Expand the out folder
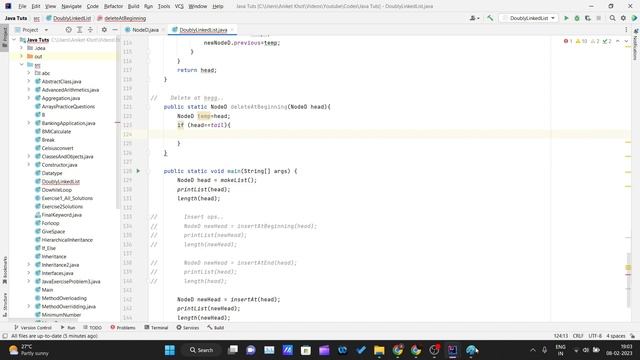 point(22,56)
